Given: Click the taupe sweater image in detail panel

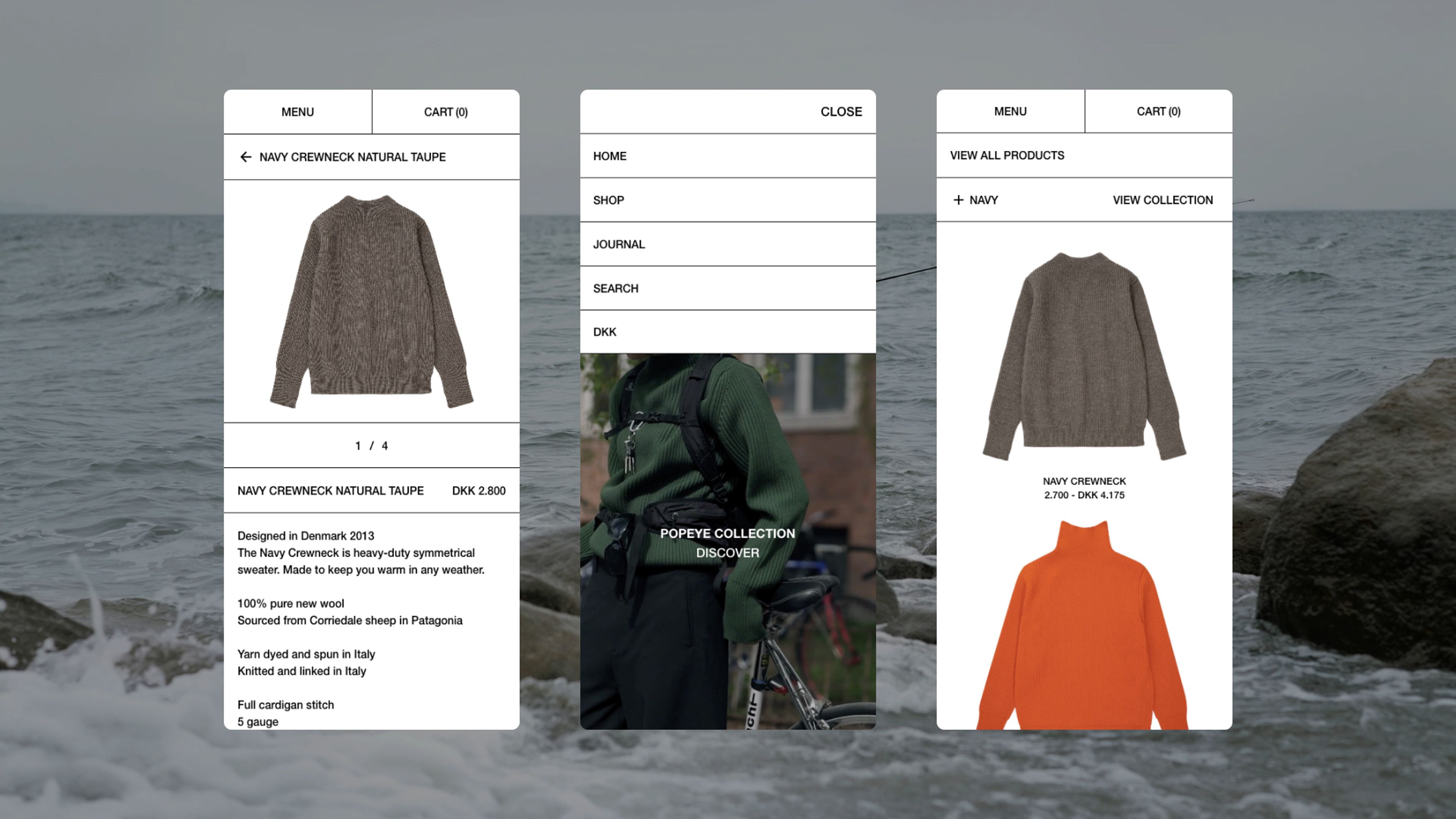Looking at the screenshot, I should tap(371, 301).
